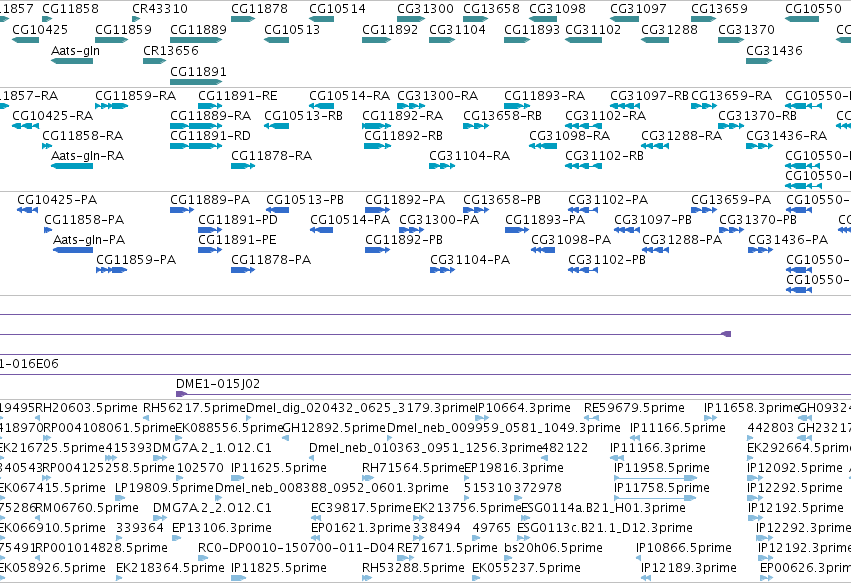Screen dimensions: 851x583
Task: Click the CG11878-PA protein glyph
Action: coord(243,270)
